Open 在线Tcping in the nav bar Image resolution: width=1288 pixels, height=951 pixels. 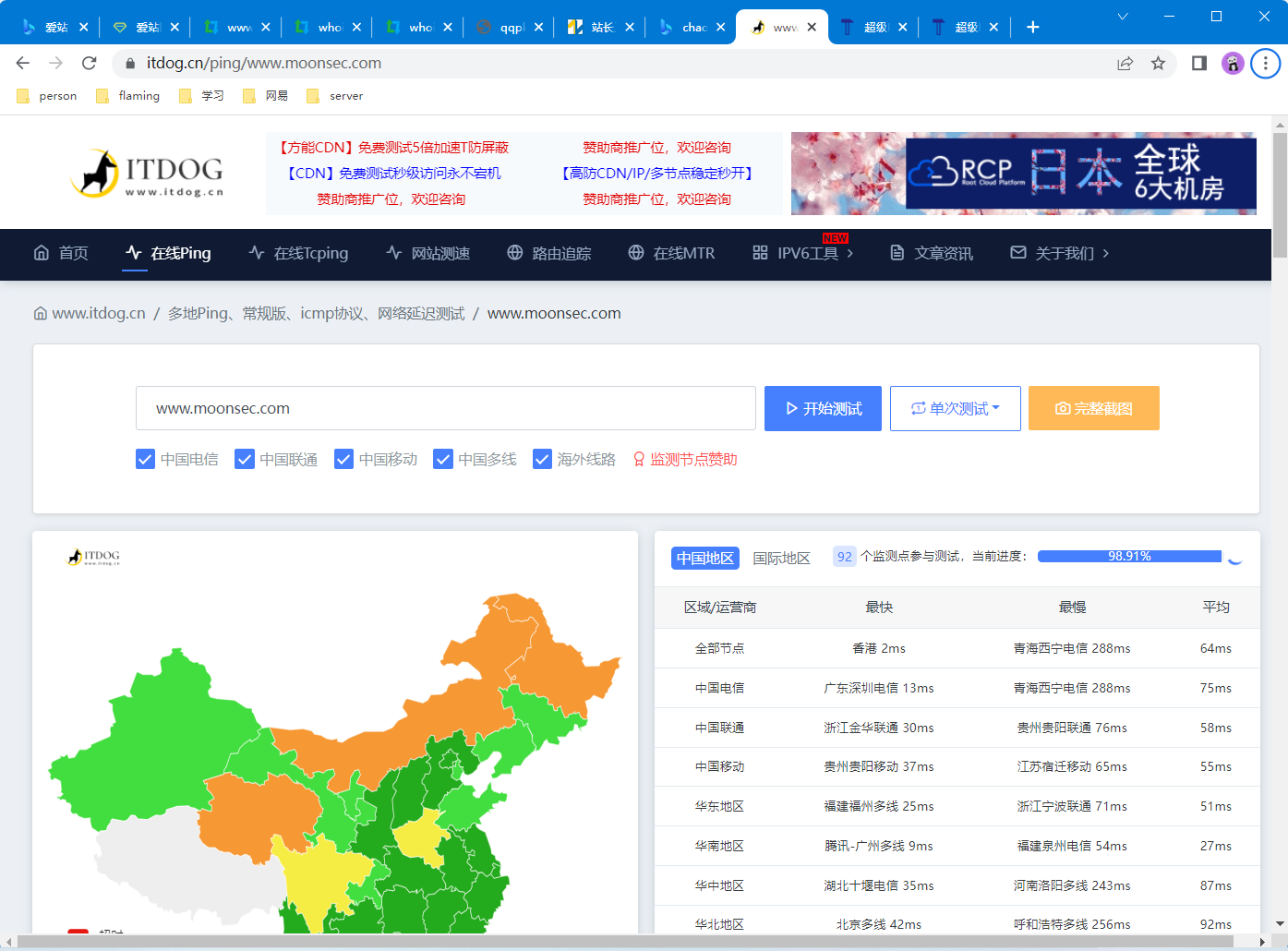[x=299, y=253]
